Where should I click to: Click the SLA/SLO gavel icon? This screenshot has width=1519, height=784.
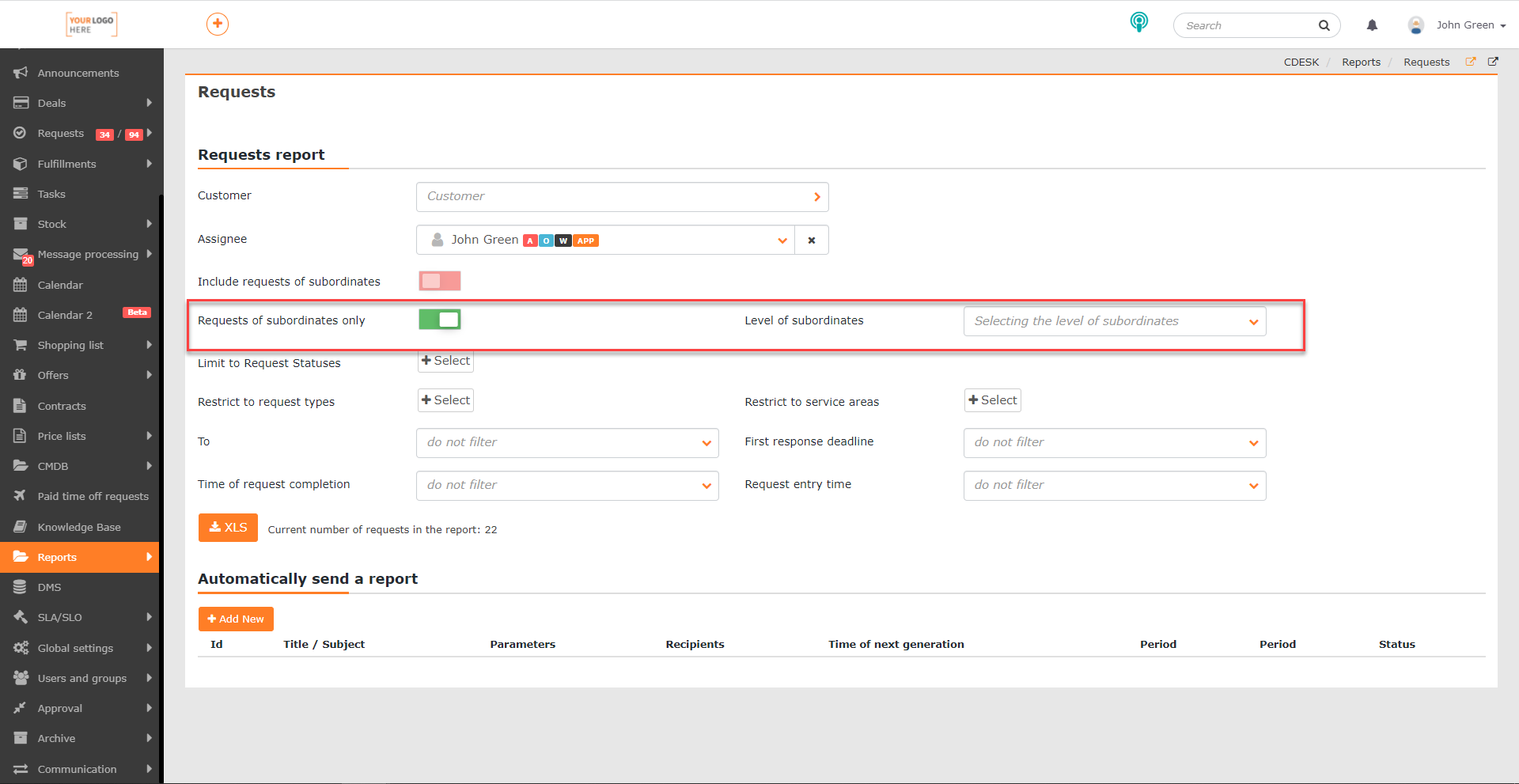tap(21, 617)
